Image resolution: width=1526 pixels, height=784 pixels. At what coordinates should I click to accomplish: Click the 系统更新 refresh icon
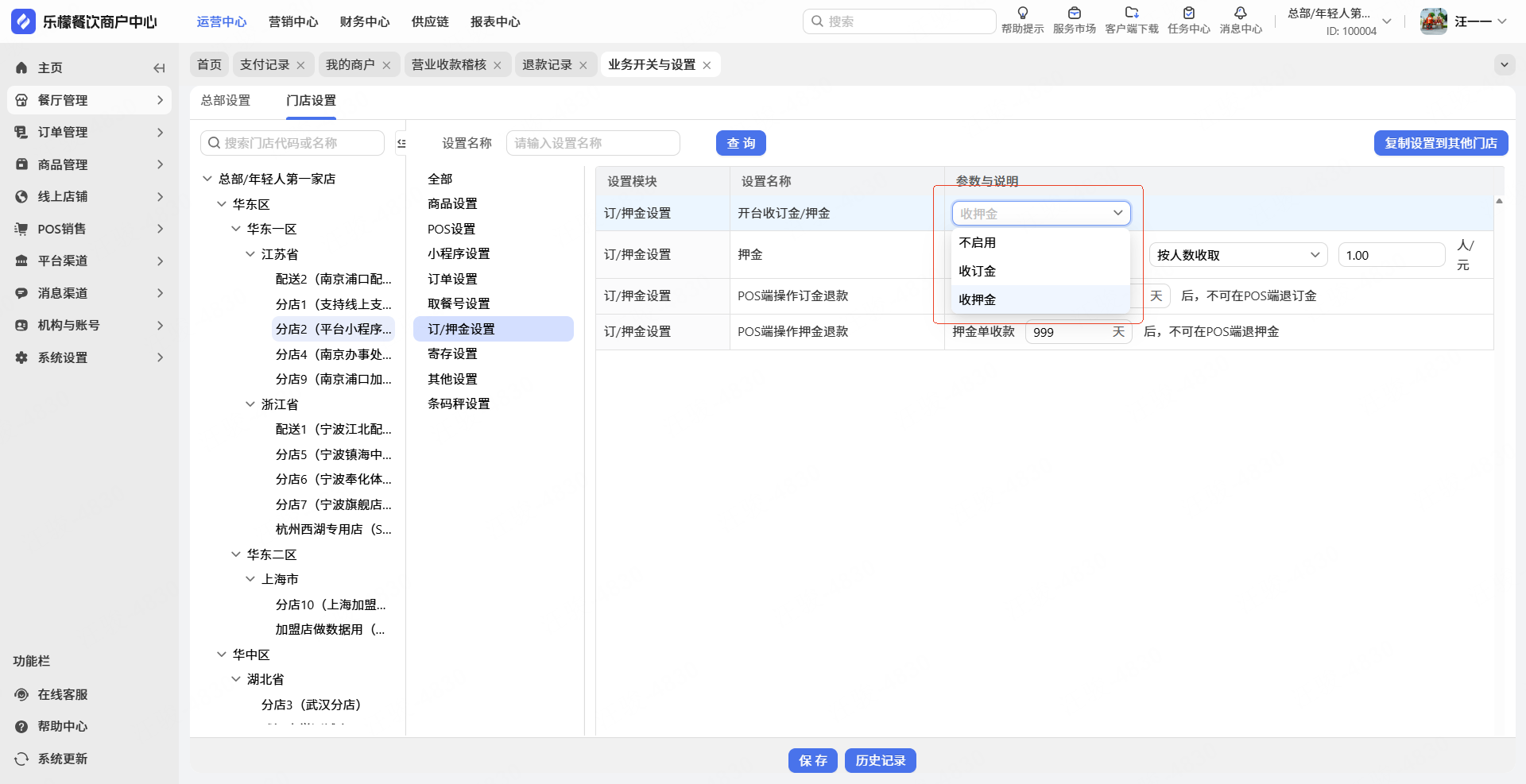coord(21,759)
